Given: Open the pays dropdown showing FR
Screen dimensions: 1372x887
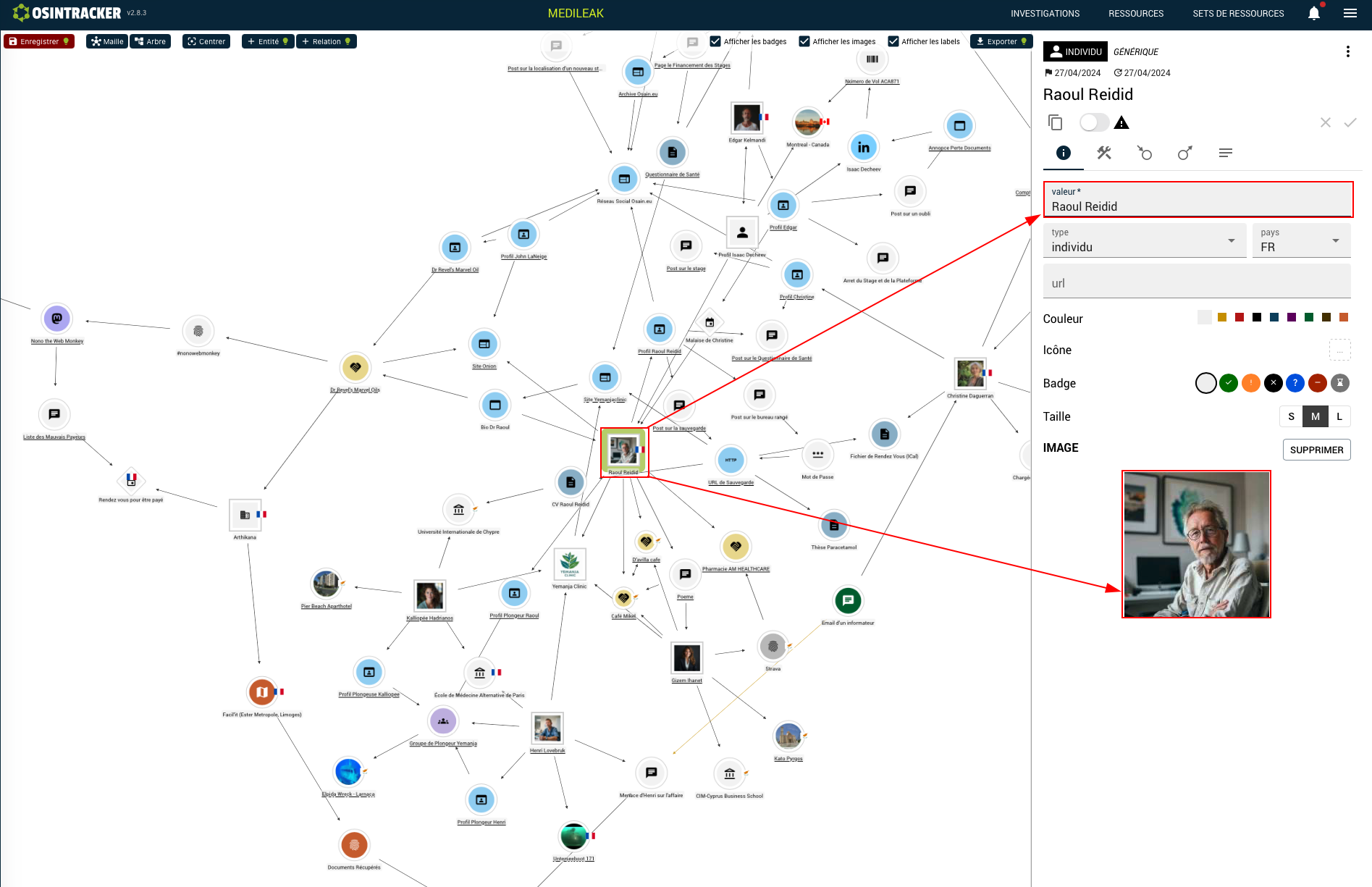Looking at the screenshot, I should tap(1302, 240).
